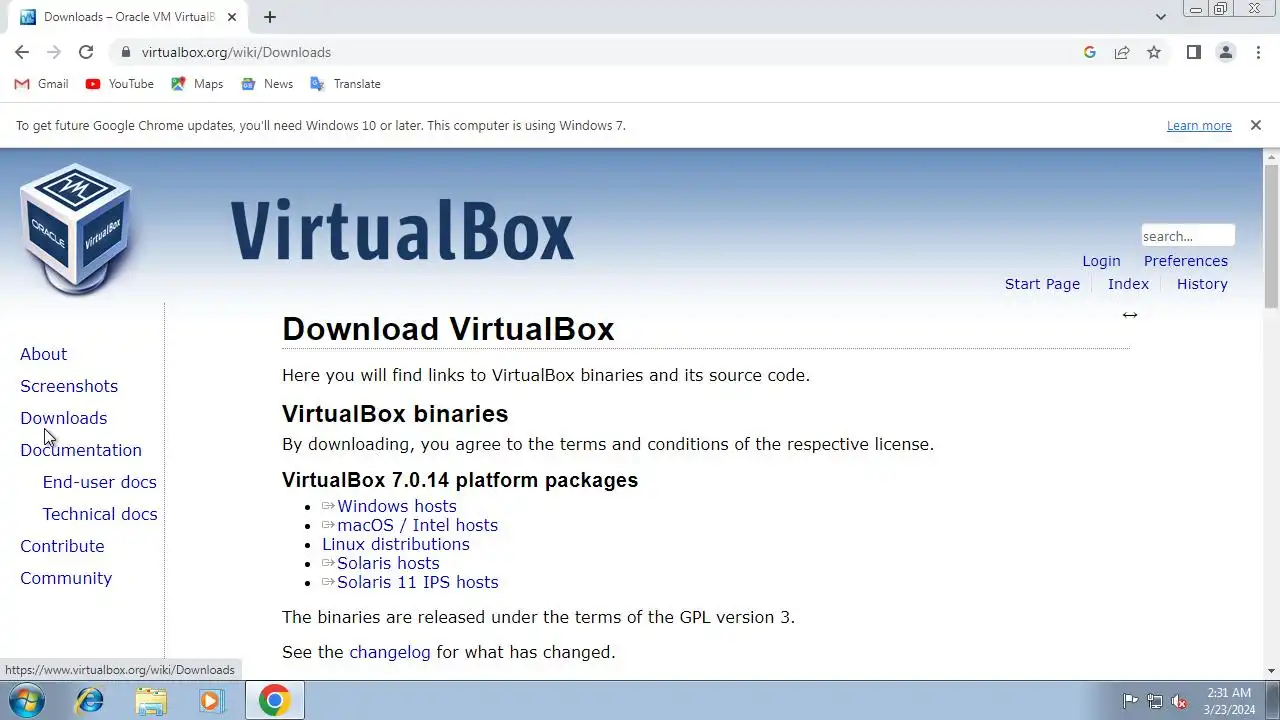1280x720 pixels.
Task: Open the Gmail bookmark
Action: tap(41, 84)
